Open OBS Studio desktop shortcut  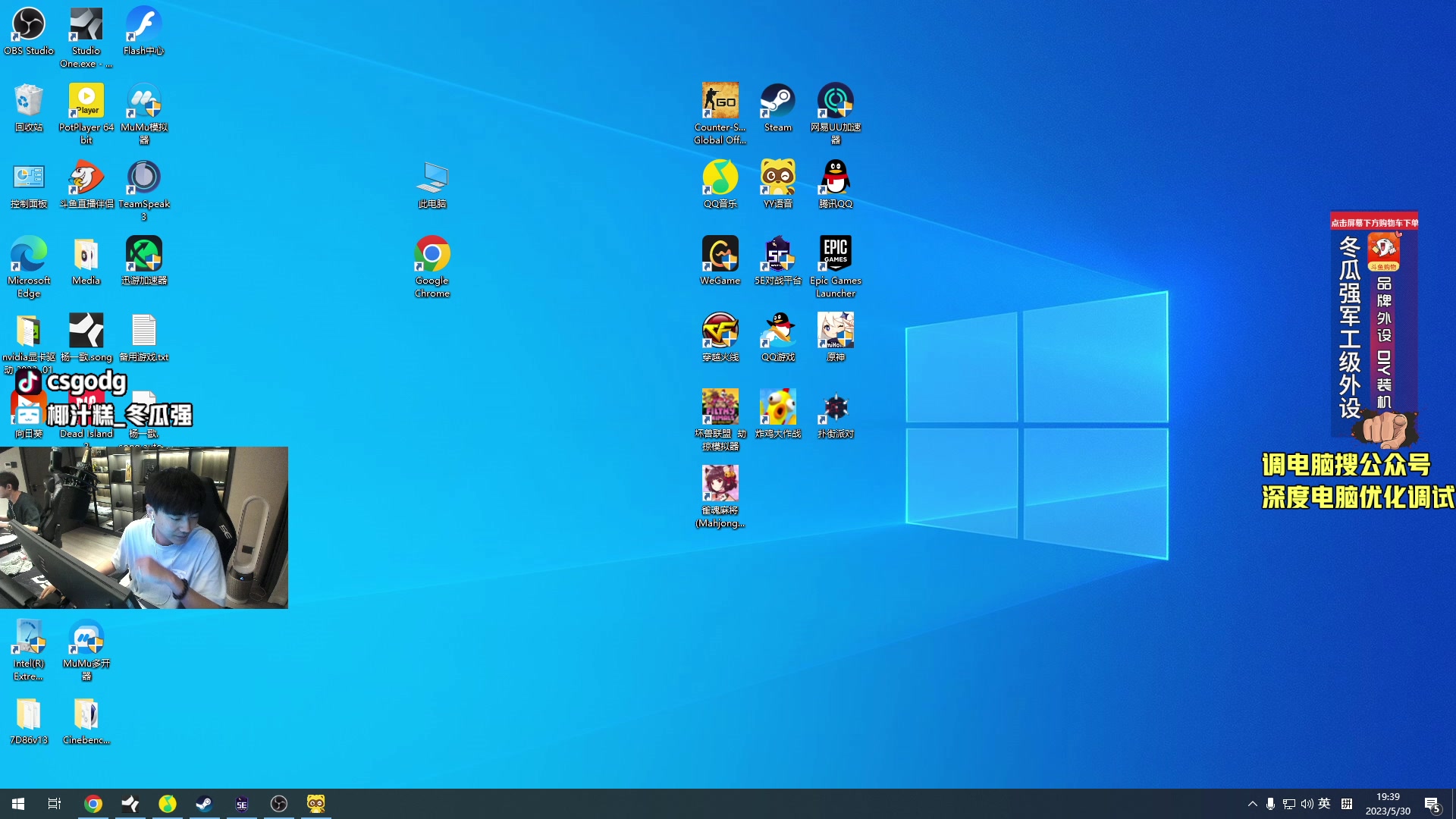click(x=29, y=30)
